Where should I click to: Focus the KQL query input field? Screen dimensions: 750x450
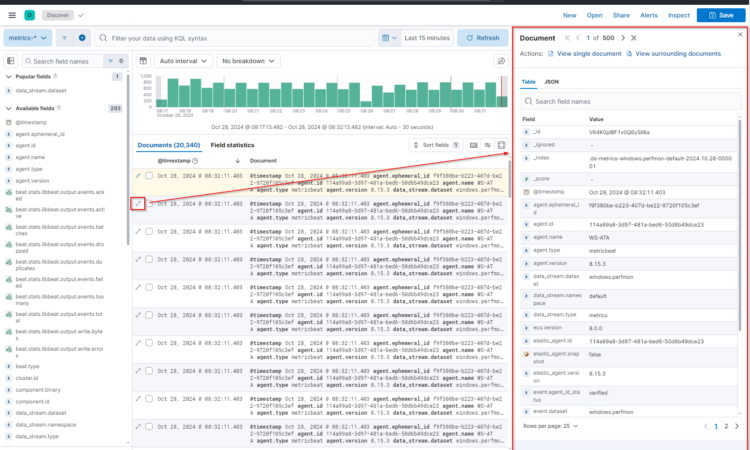pyautogui.click(x=234, y=38)
